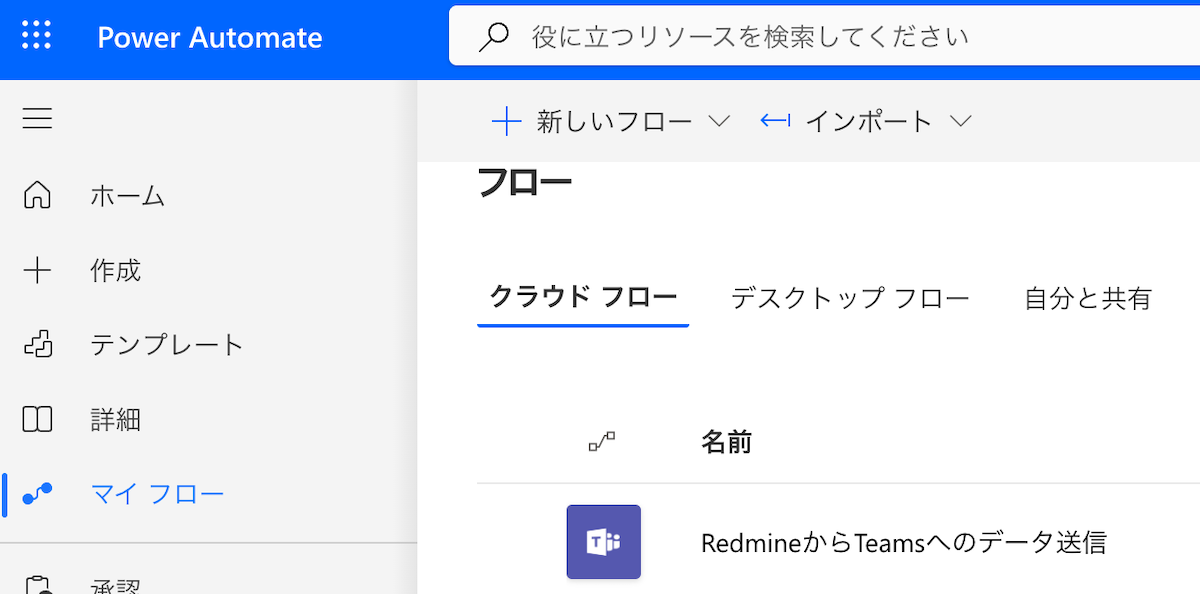Open the app launcher waffle grid
The image size is (1200, 594).
click(x=36, y=36)
